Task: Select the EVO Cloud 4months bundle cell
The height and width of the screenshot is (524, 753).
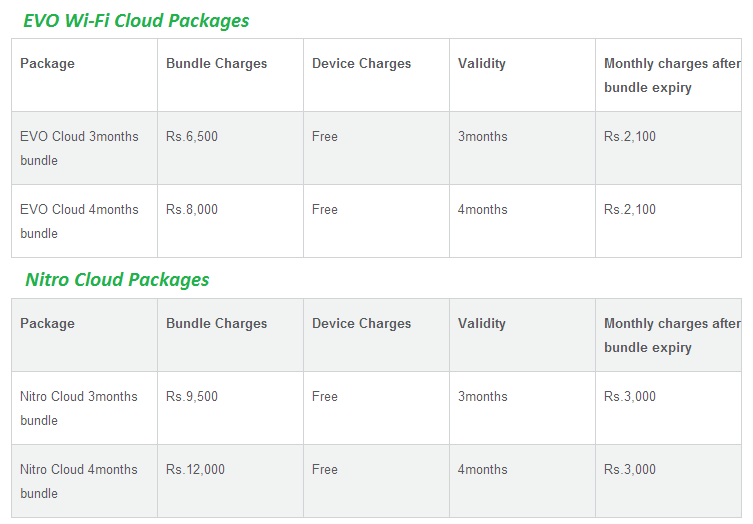Action: click(85, 221)
